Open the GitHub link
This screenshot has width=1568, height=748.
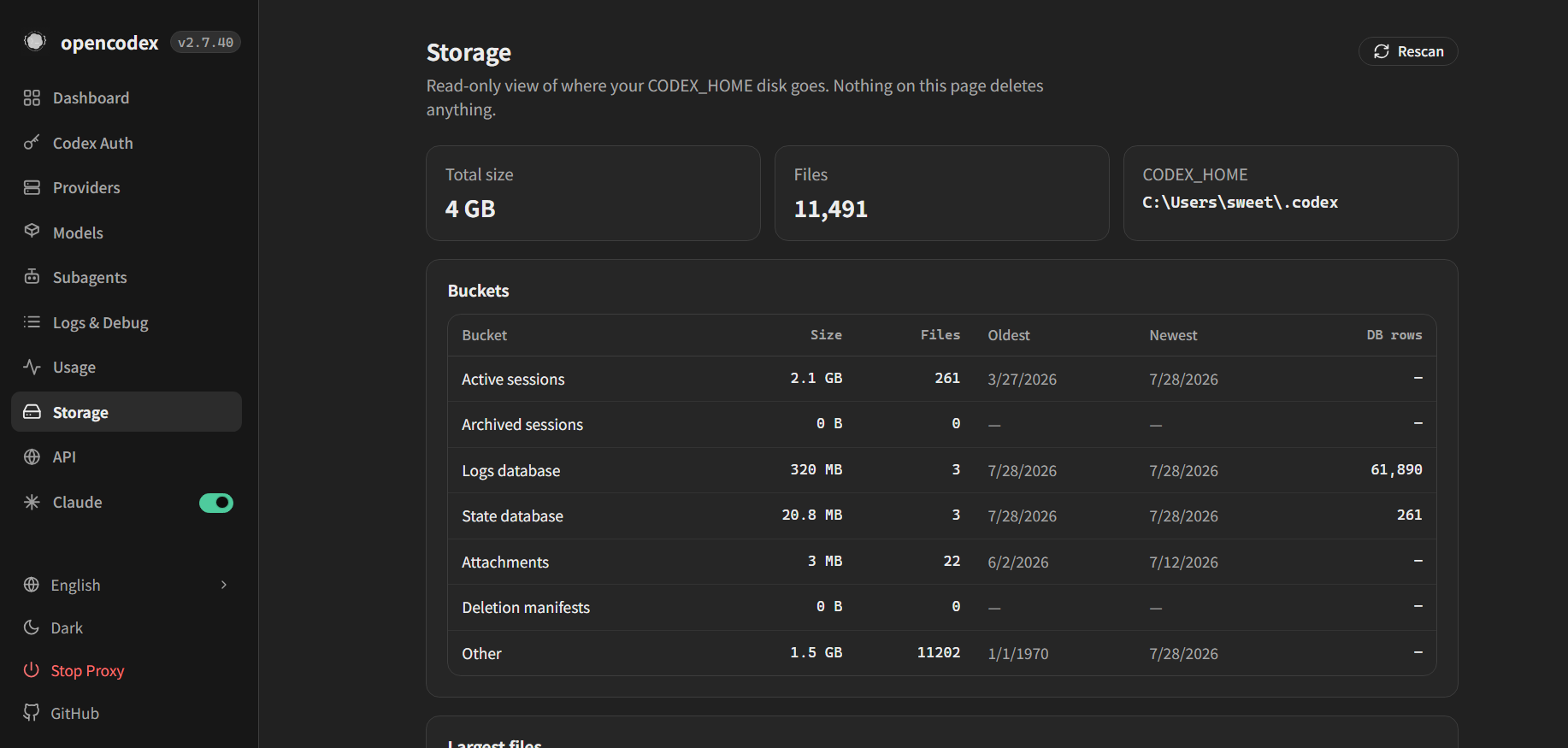[74, 714]
